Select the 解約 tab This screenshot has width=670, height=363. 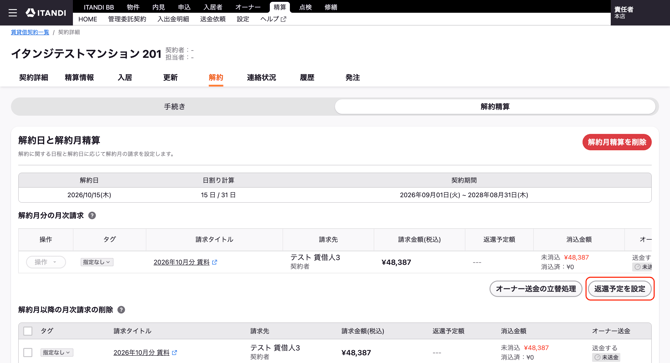[x=216, y=78]
